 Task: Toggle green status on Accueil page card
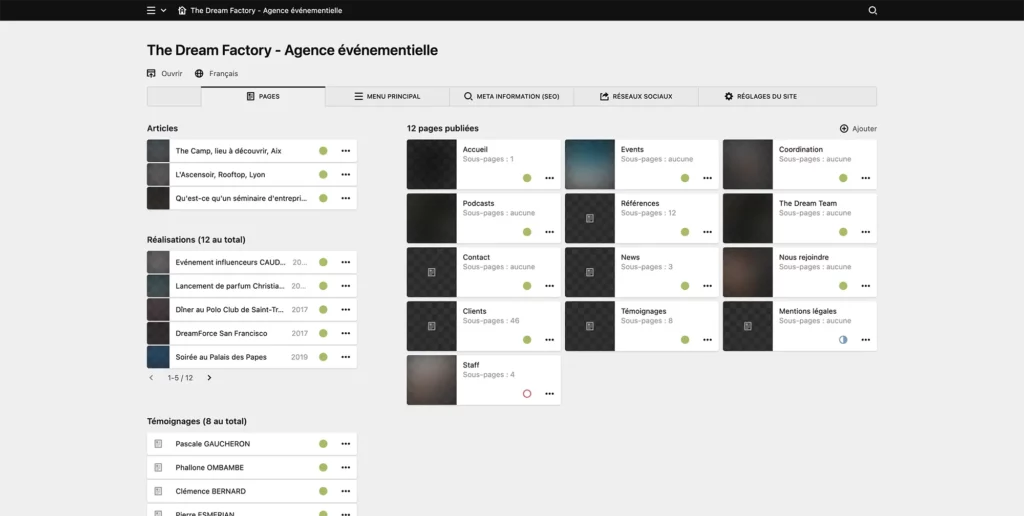click(x=527, y=178)
